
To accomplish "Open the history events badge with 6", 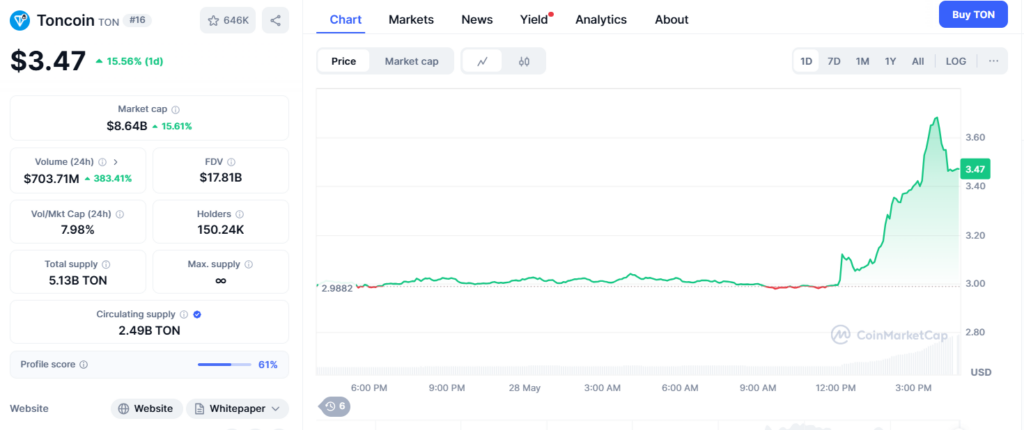I will pos(336,406).
